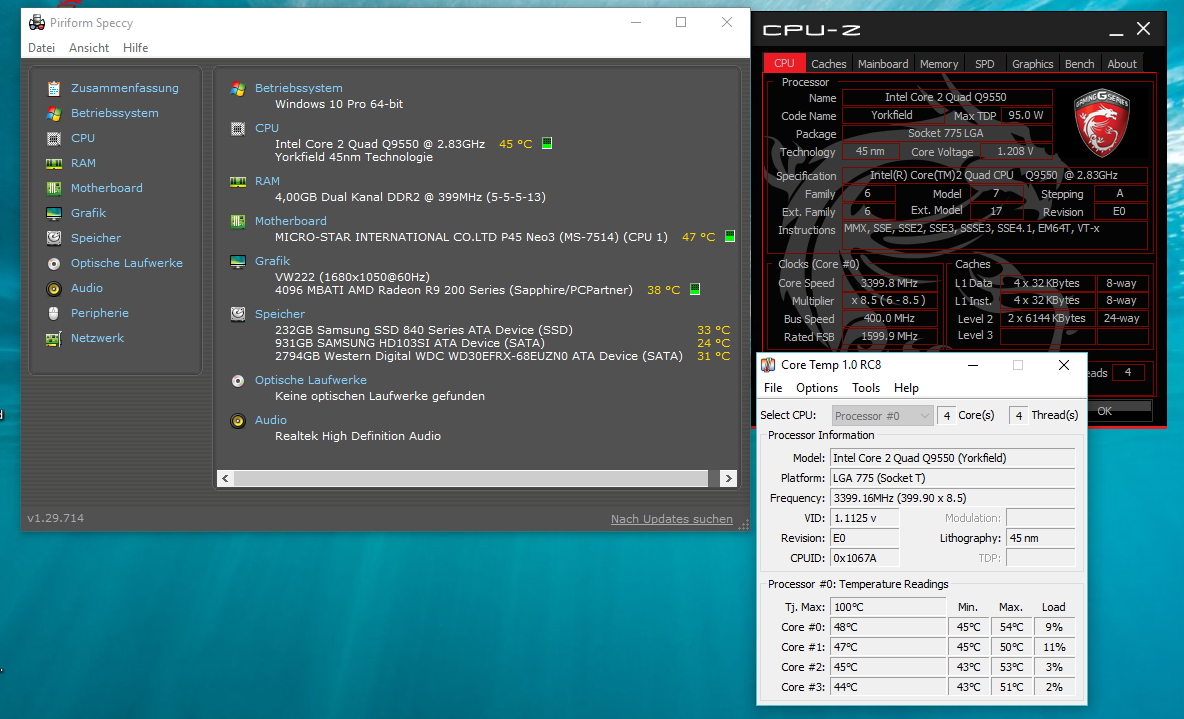Screen dimensions: 1184x719
Task: Open the Ansicht menu in Speccy
Action: click(89, 48)
